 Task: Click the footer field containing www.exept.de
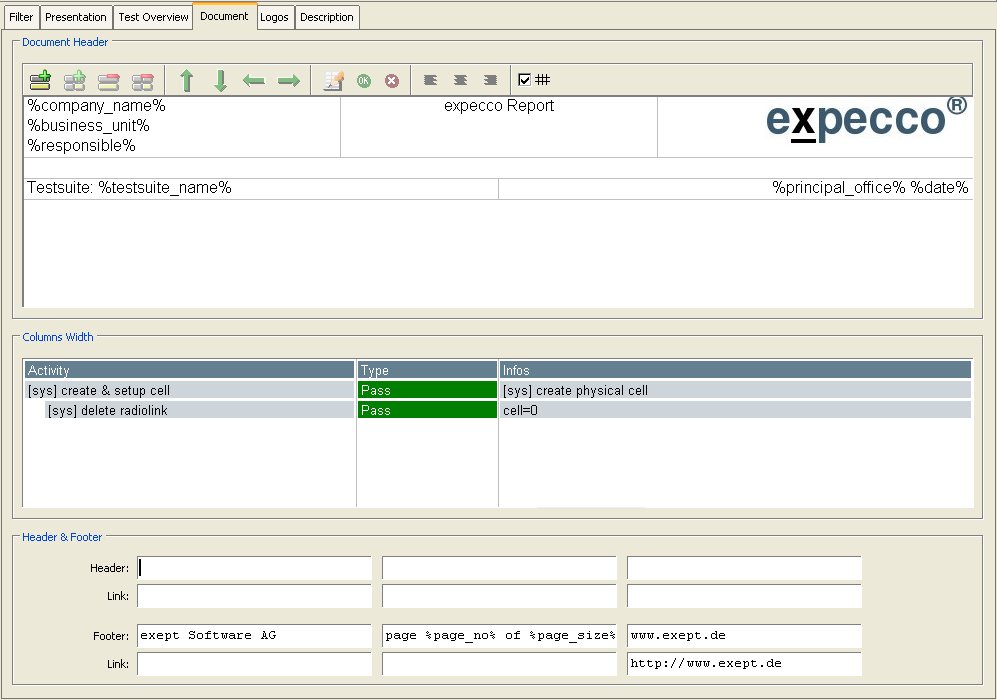(743, 636)
